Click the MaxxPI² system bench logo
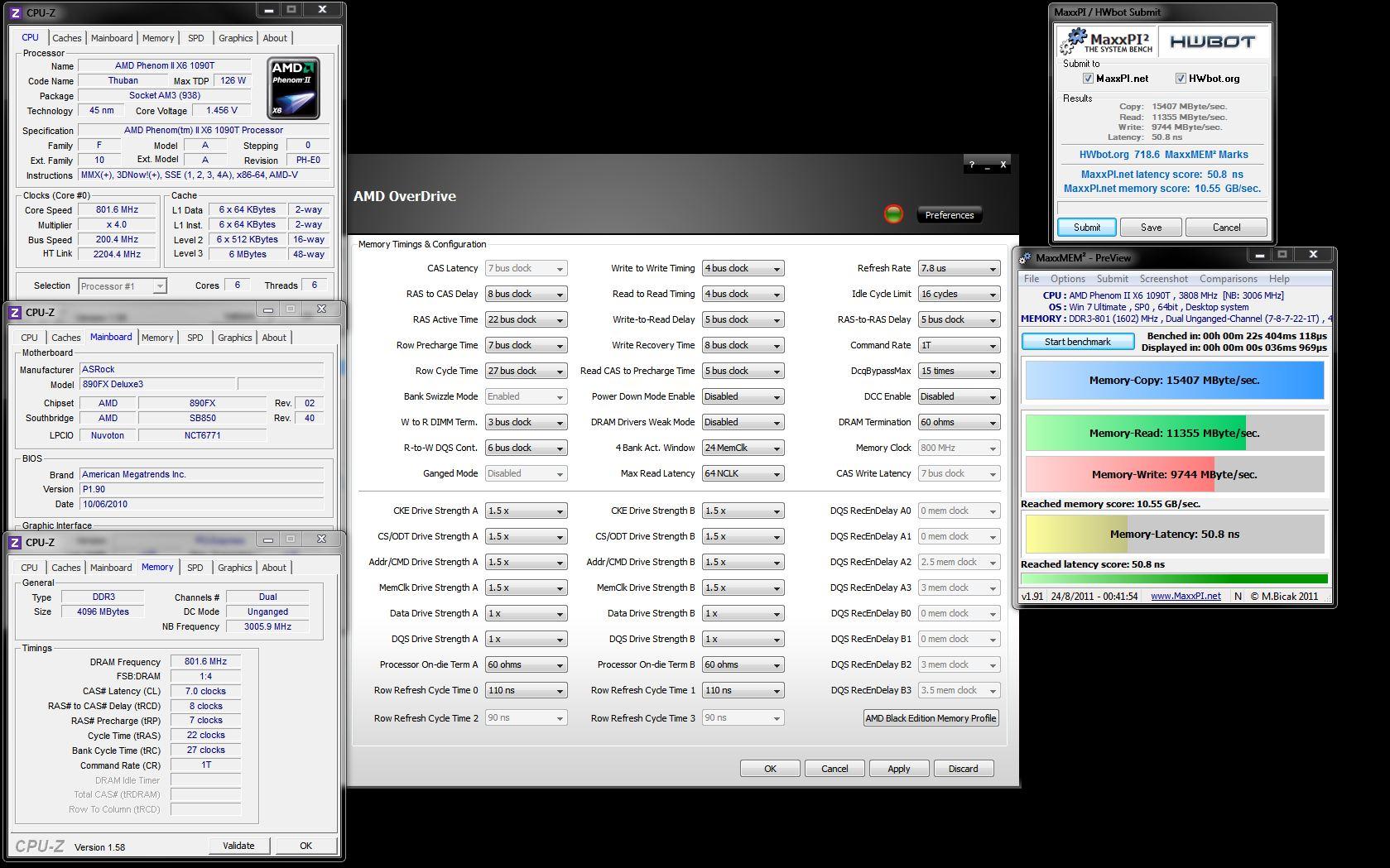1390x868 pixels. pyautogui.click(x=1106, y=41)
